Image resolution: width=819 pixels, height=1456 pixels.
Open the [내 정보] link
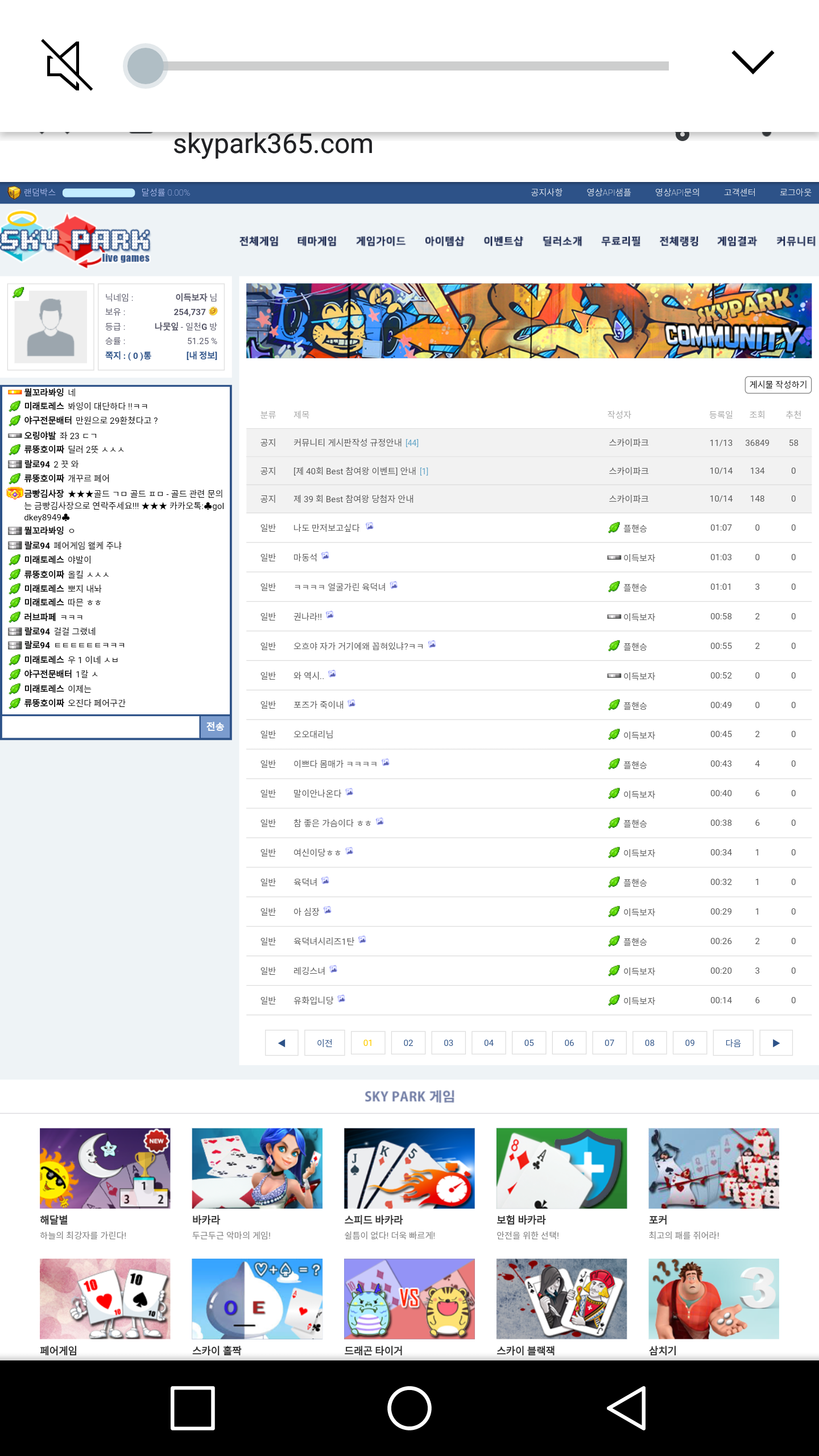pos(202,355)
